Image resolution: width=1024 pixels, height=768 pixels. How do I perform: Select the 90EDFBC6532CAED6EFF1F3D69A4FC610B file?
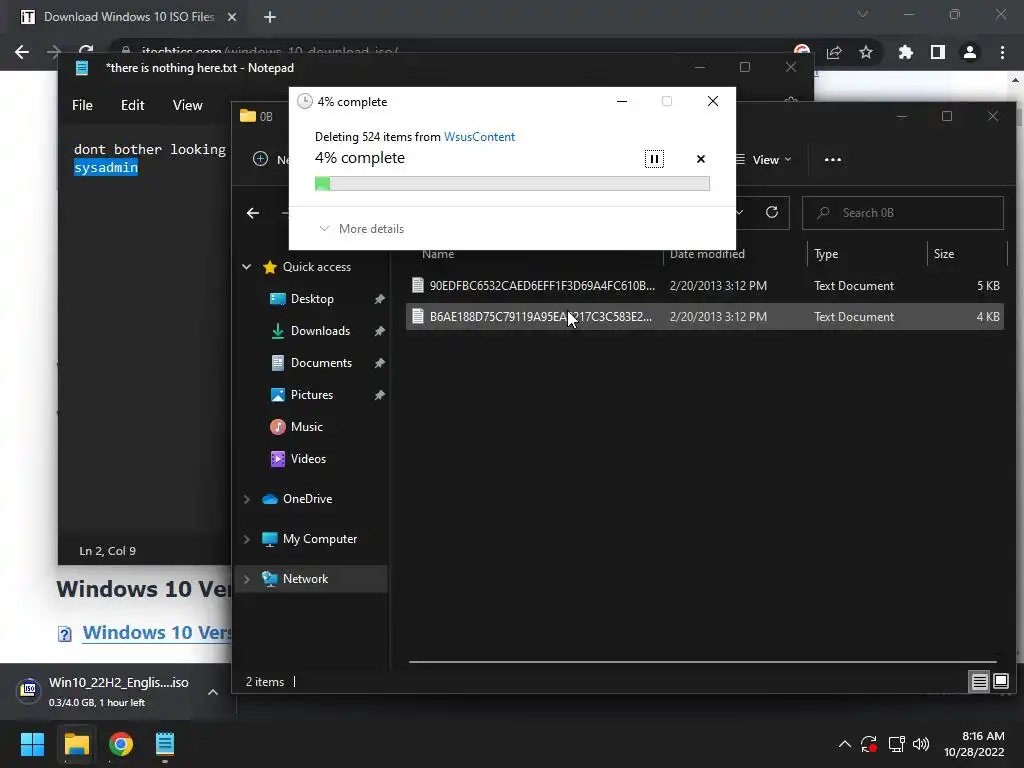(x=705, y=285)
